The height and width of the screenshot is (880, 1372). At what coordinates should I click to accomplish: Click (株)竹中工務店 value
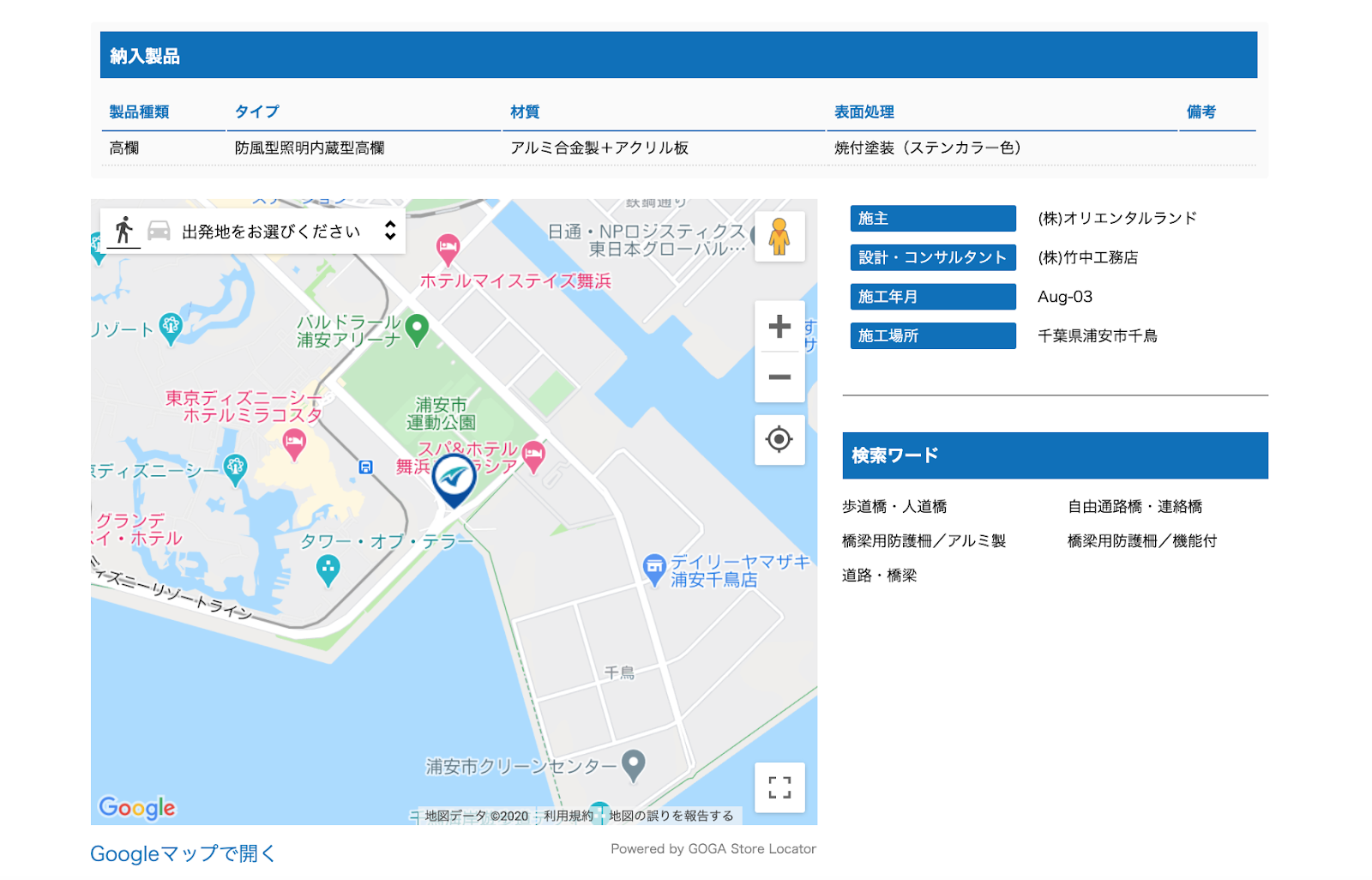click(1088, 257)
